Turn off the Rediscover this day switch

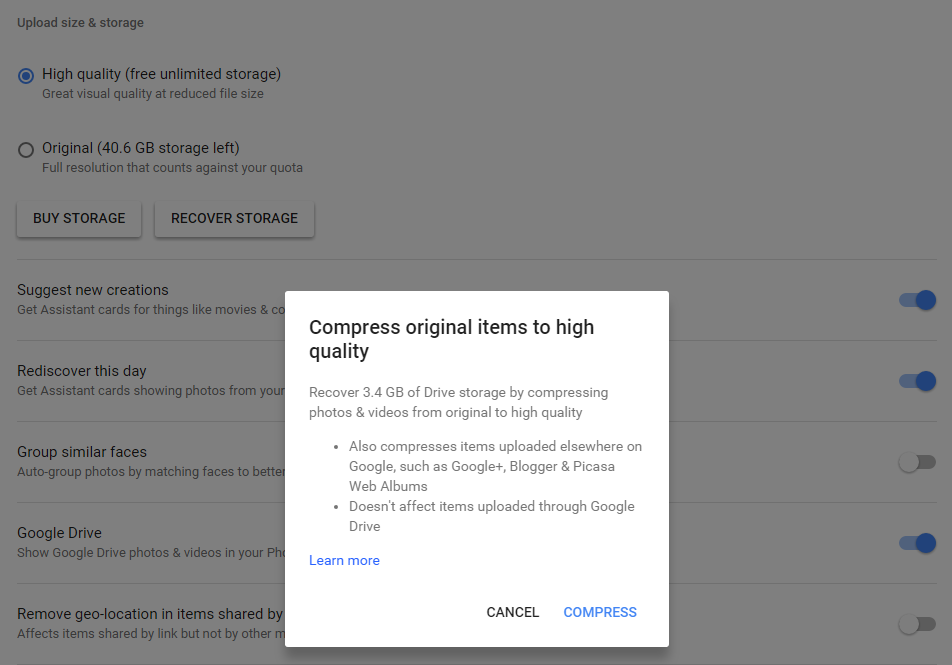(x=916, y=381)
